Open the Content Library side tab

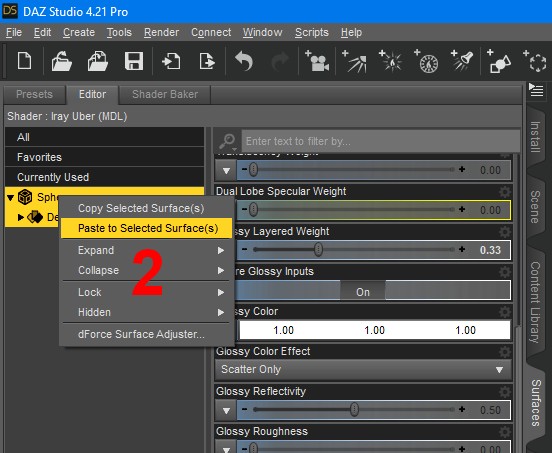tap(535, 302)
